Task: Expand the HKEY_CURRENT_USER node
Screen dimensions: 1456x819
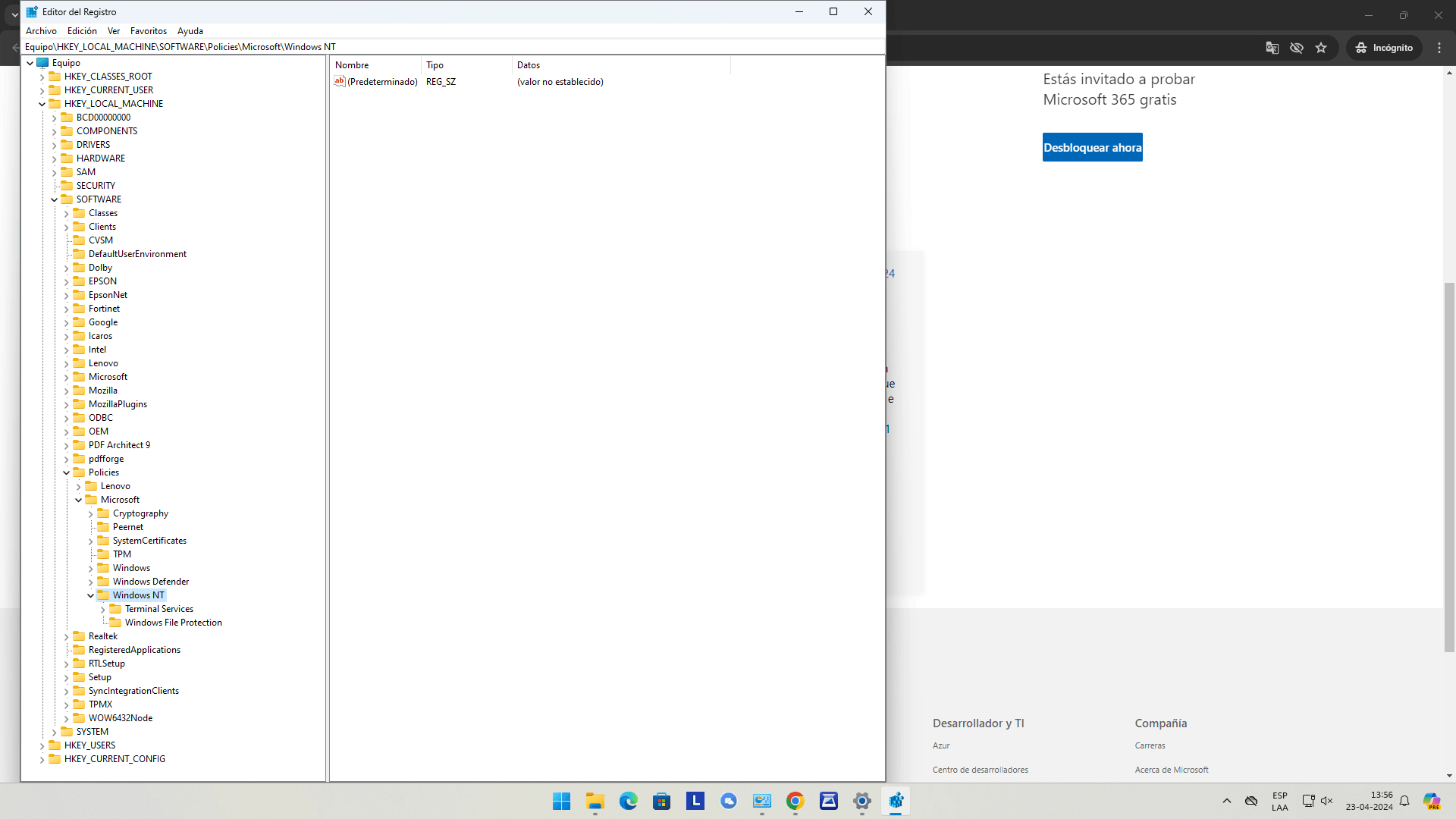Action: 42,90
